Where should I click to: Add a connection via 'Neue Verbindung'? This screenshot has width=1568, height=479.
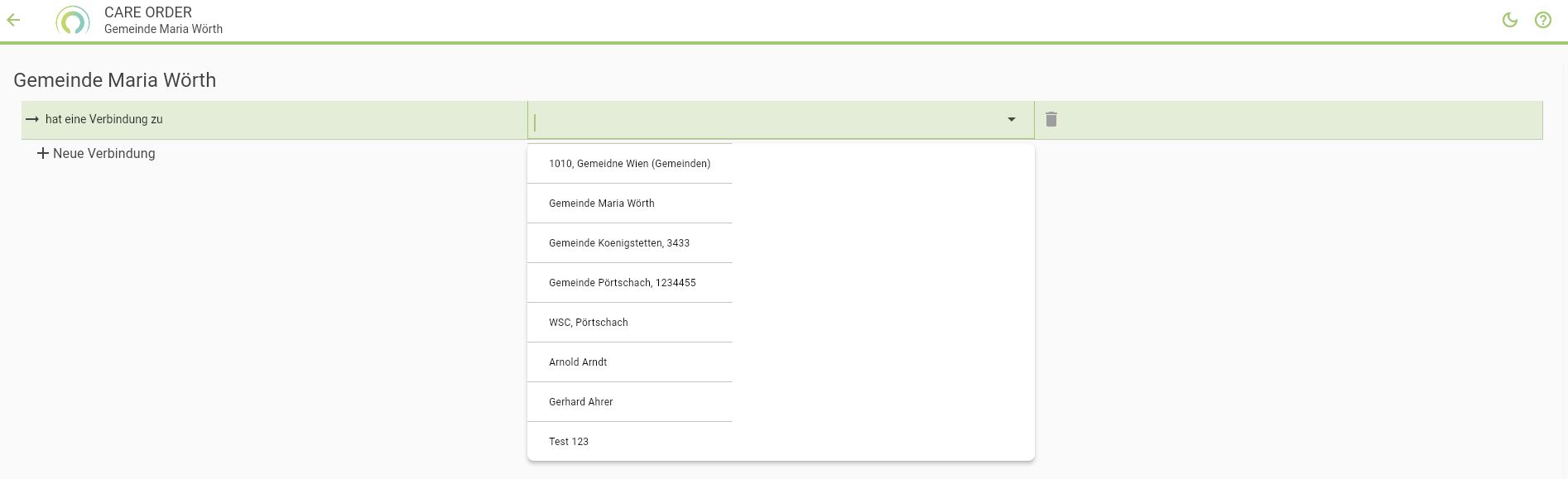[96, 153]
